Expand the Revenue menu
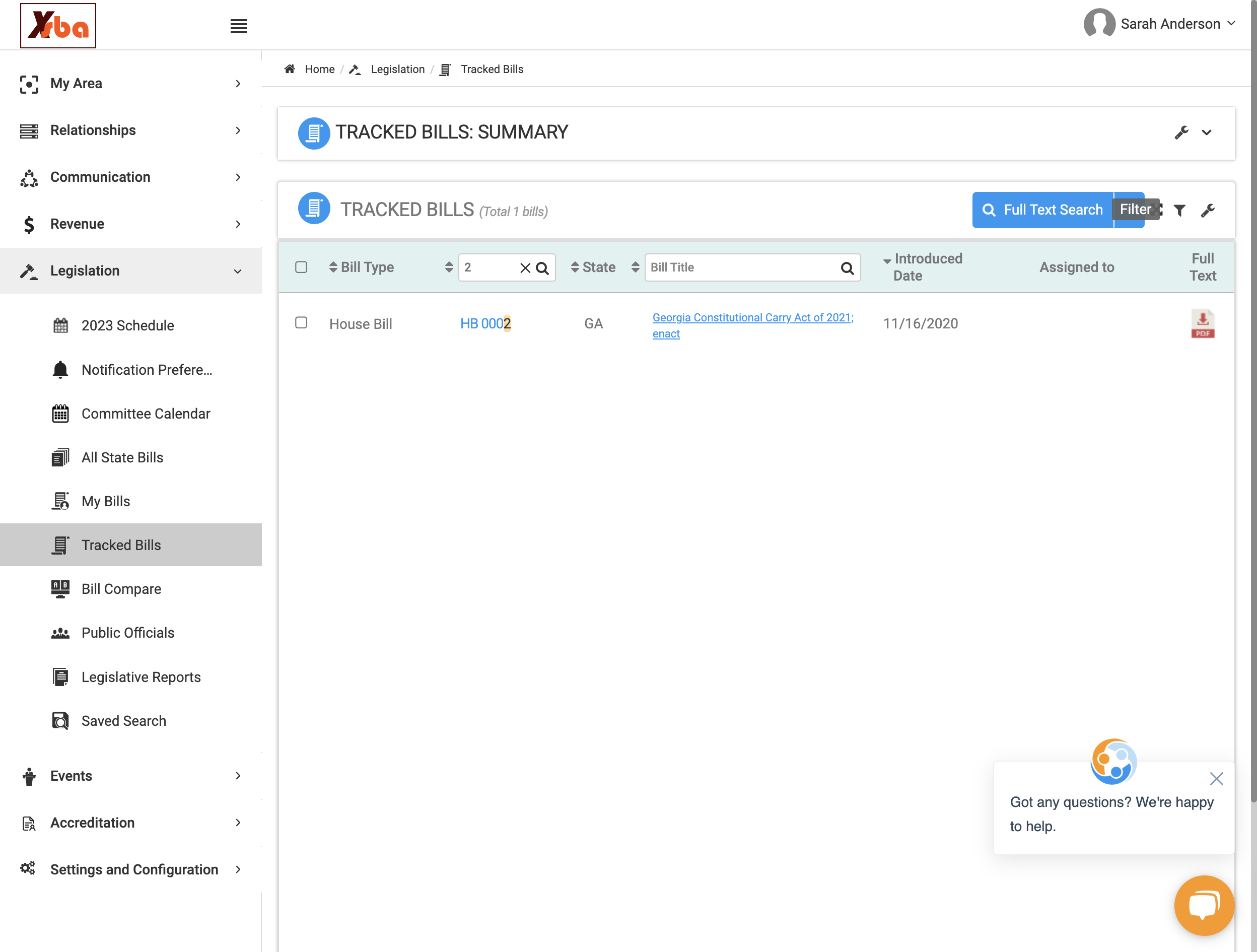The width and height of the screenshot is (1257, 952). click(131, 224)
